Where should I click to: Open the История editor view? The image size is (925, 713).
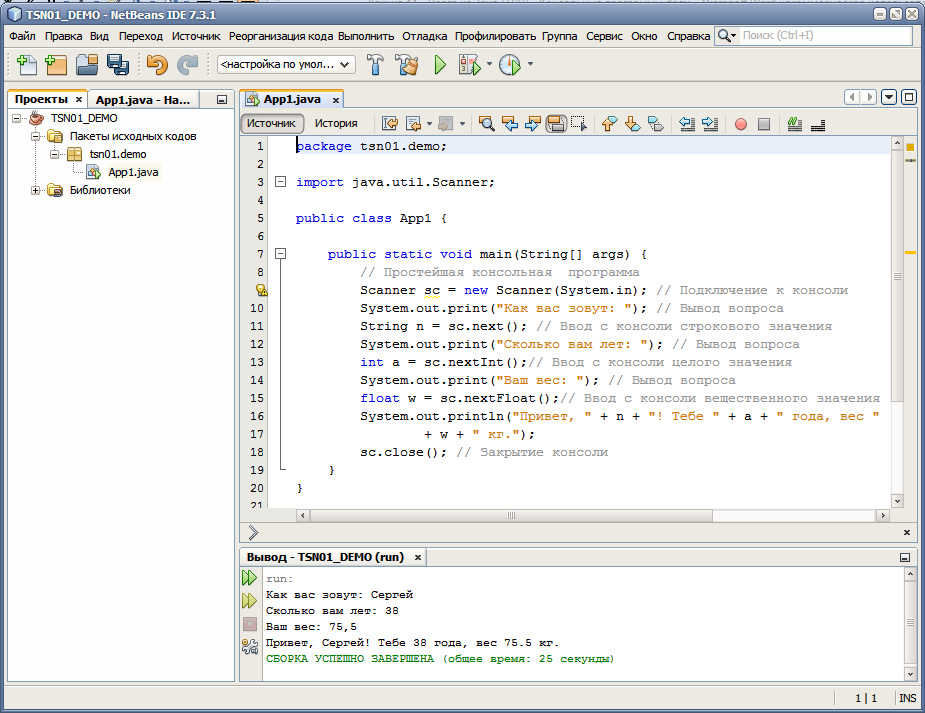pos(336,124)
